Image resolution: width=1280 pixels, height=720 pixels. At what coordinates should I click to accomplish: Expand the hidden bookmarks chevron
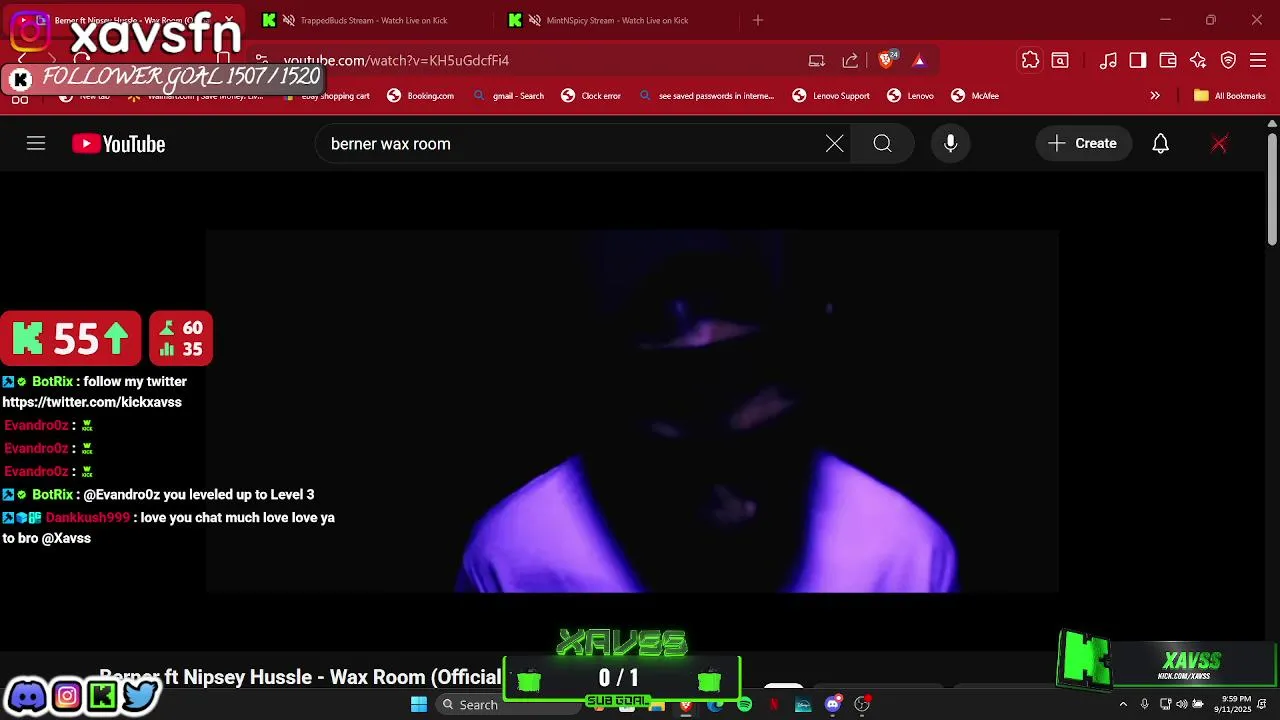point(1155,96)
